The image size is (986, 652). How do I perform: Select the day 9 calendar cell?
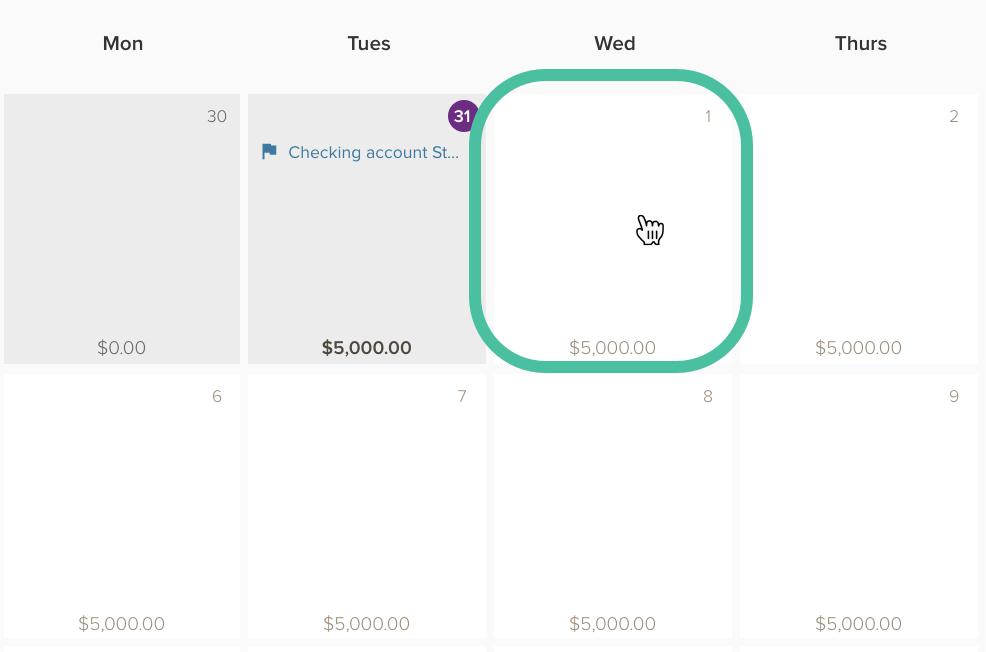pyautogui.click(x=858, y=506)
